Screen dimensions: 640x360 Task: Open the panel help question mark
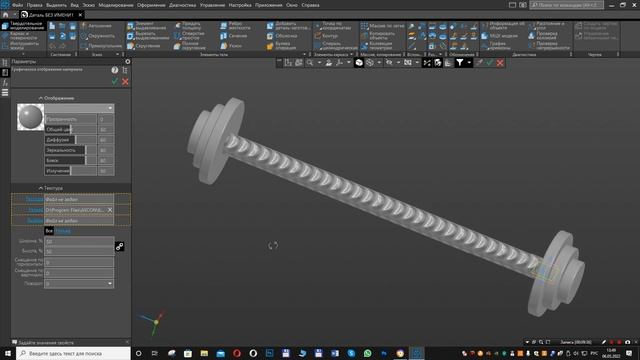pyautogui.click(x=115, y=70)
